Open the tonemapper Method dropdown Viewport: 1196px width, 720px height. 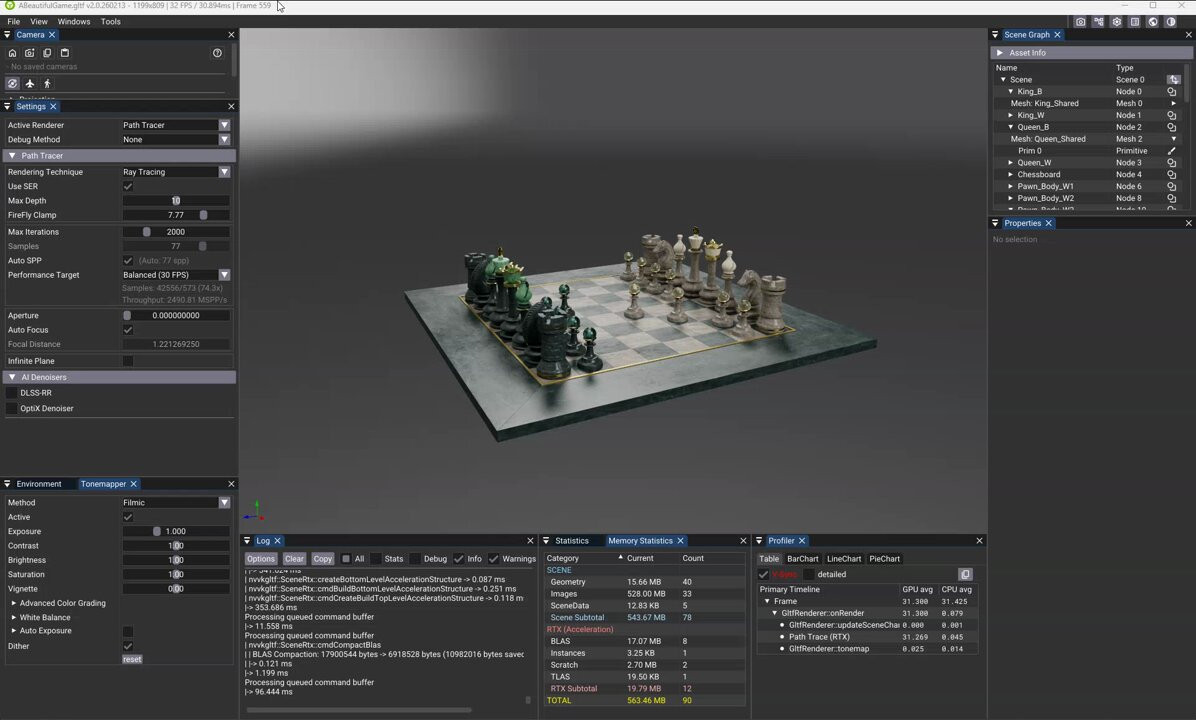click(x=175, y=503)
